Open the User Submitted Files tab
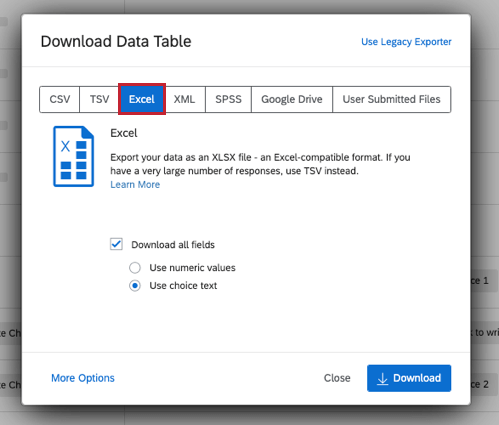 point(392,99)
